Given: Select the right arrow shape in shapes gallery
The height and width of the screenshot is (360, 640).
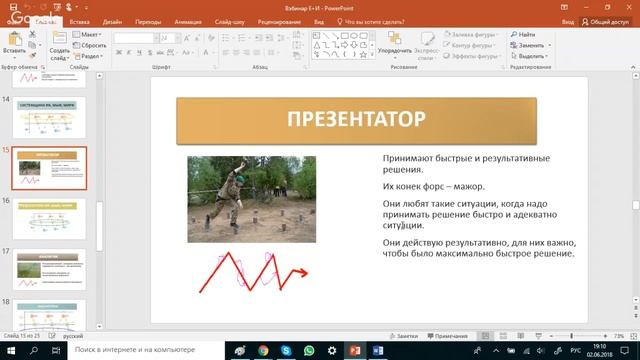Looking at the screenshot, I should click(344, 45).
